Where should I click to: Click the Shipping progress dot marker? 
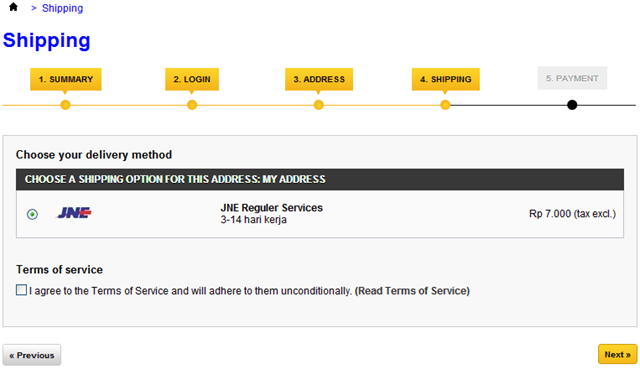[x=445, y=105]
